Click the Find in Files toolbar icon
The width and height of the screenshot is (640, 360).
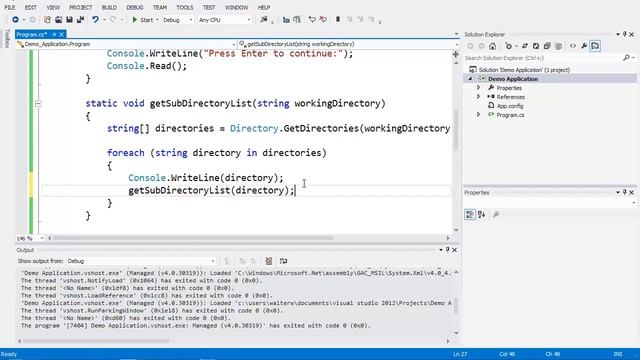click(264, 20)
